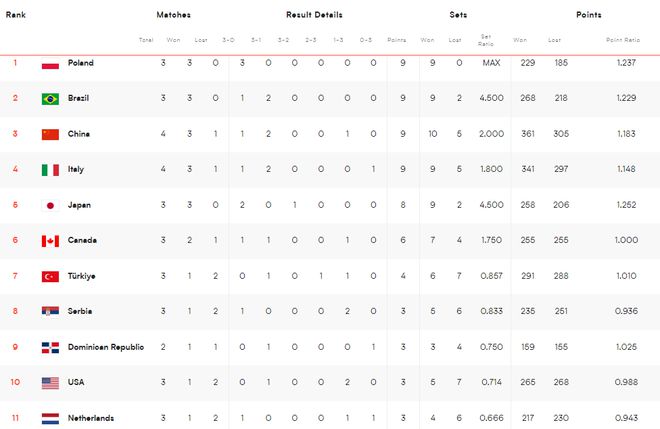Click the Point Ratio column header
Viewport: 660px width, 429px height.
coord(623,40)
